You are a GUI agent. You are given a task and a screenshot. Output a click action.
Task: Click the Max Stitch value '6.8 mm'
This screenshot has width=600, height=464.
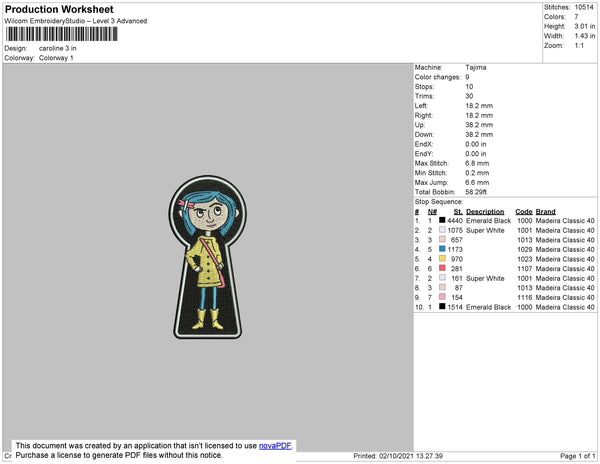[x=477, y=163]
